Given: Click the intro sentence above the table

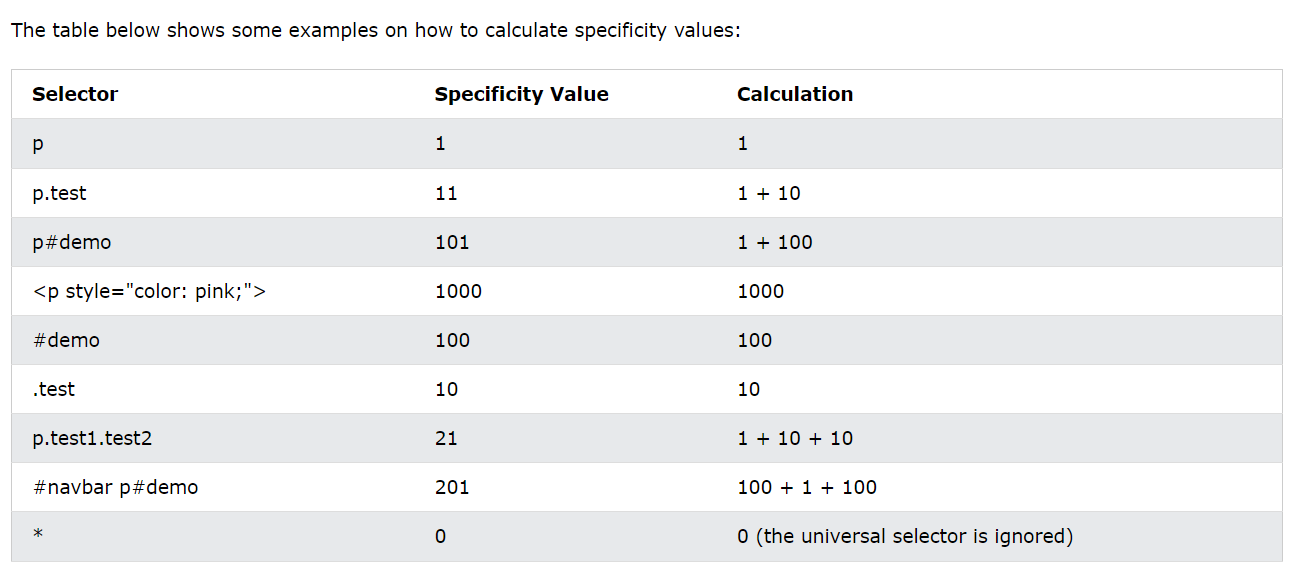Looking at the screenshot, I should [x=375, y=30].
